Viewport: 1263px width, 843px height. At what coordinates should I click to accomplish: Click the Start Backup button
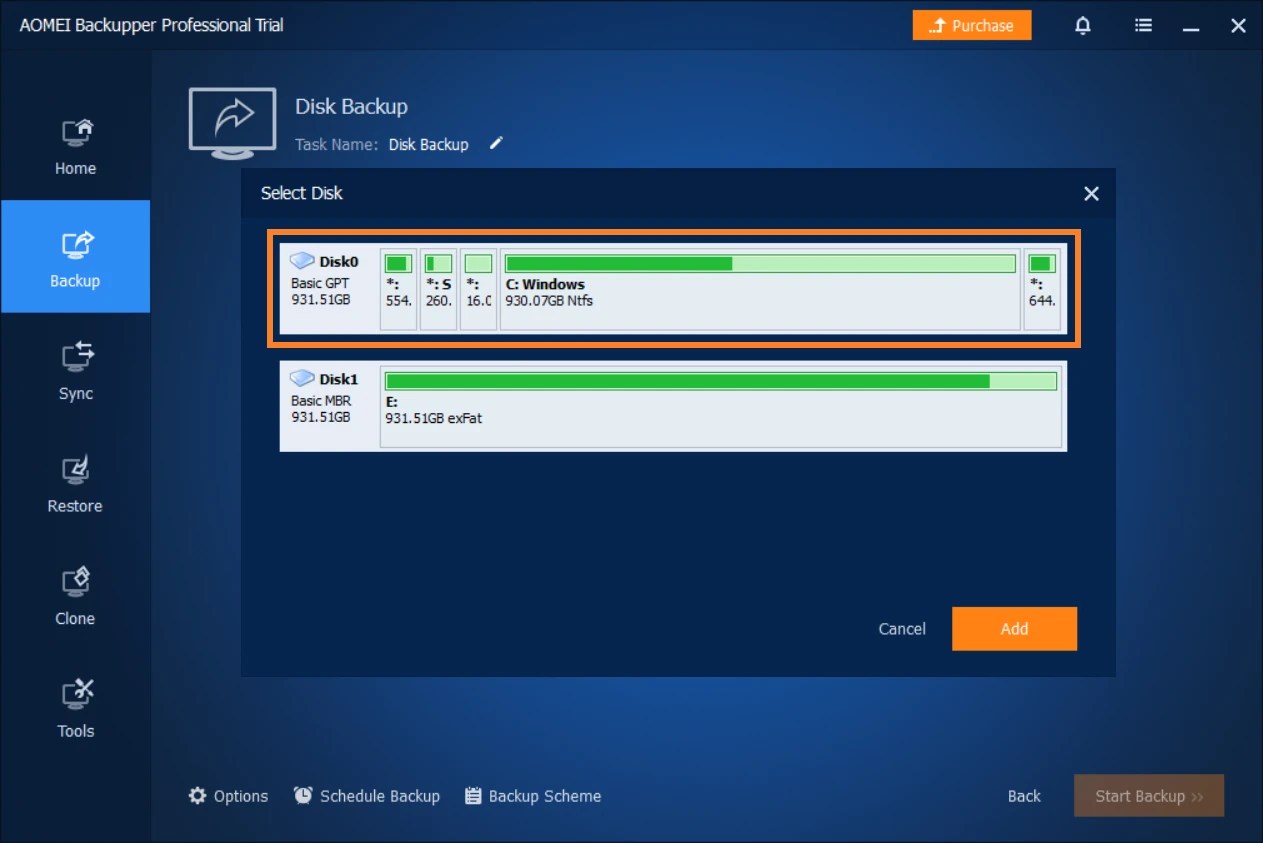click(x=1149, y=796)
